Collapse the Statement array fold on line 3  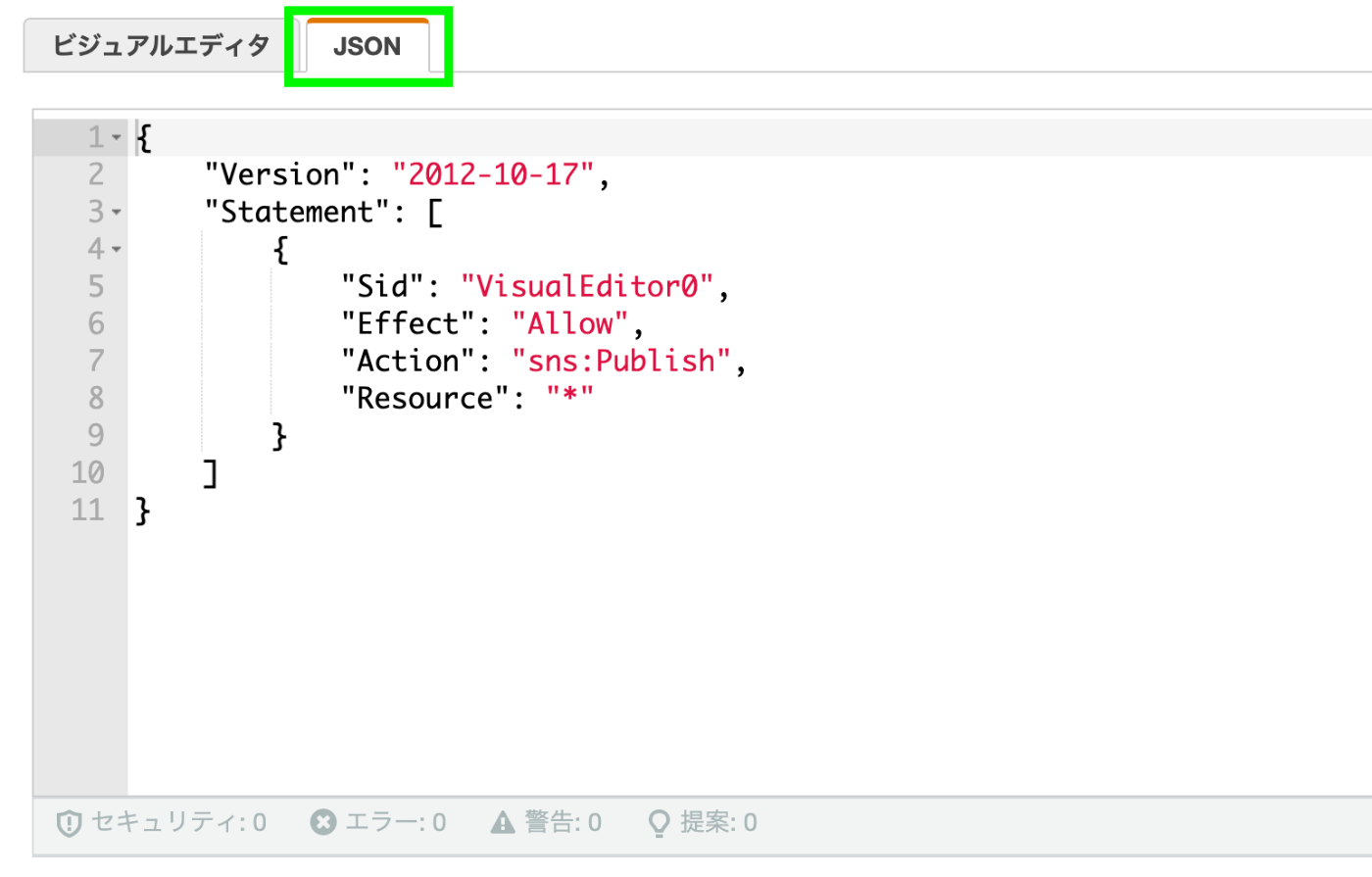point(117,213)
